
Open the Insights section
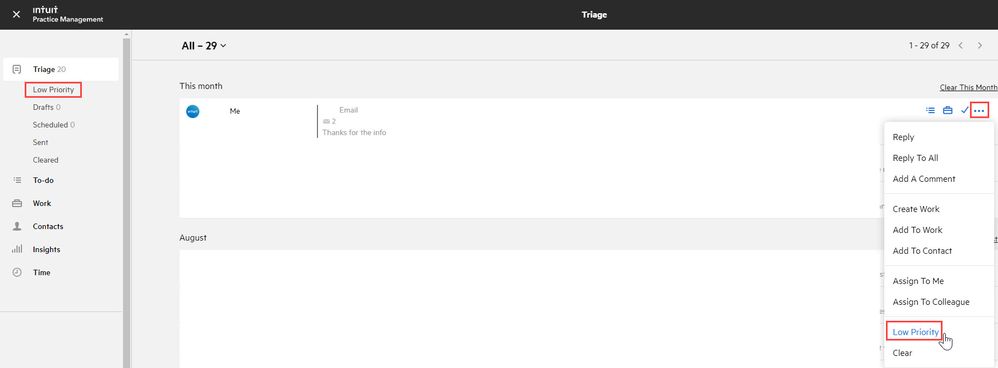[46, 250]
